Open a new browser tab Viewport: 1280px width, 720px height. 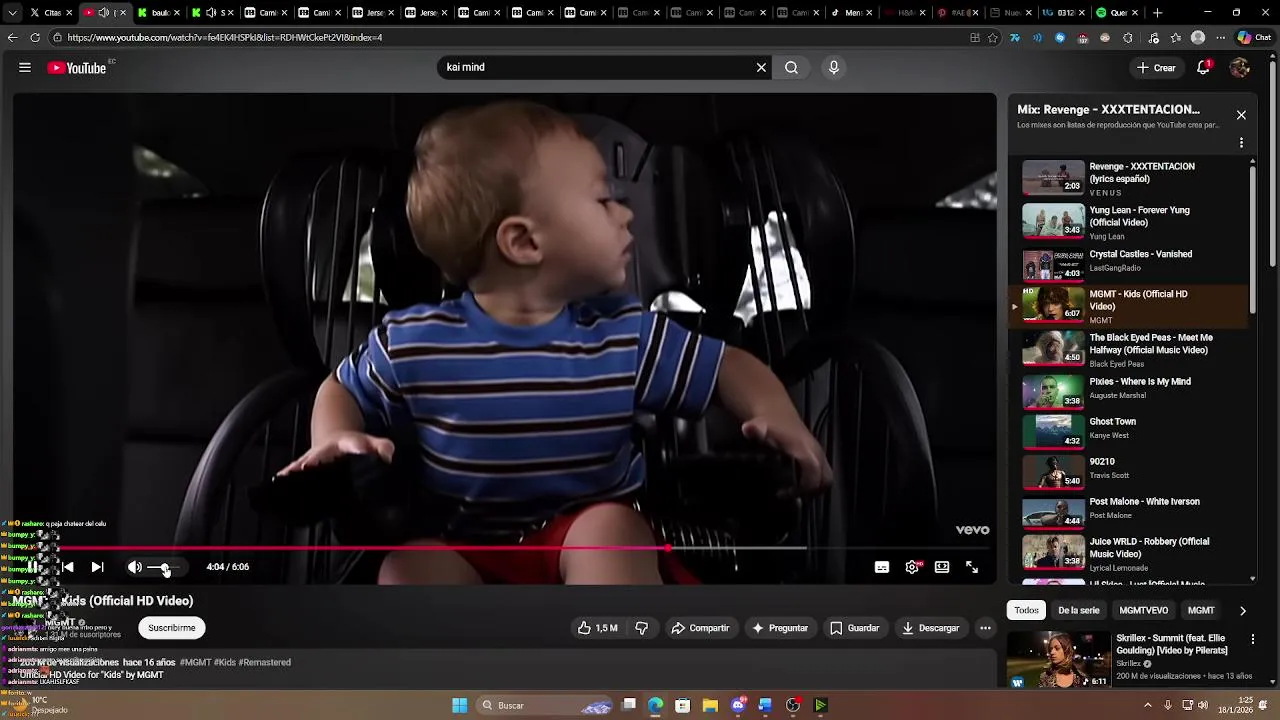tap(1158, 13)
